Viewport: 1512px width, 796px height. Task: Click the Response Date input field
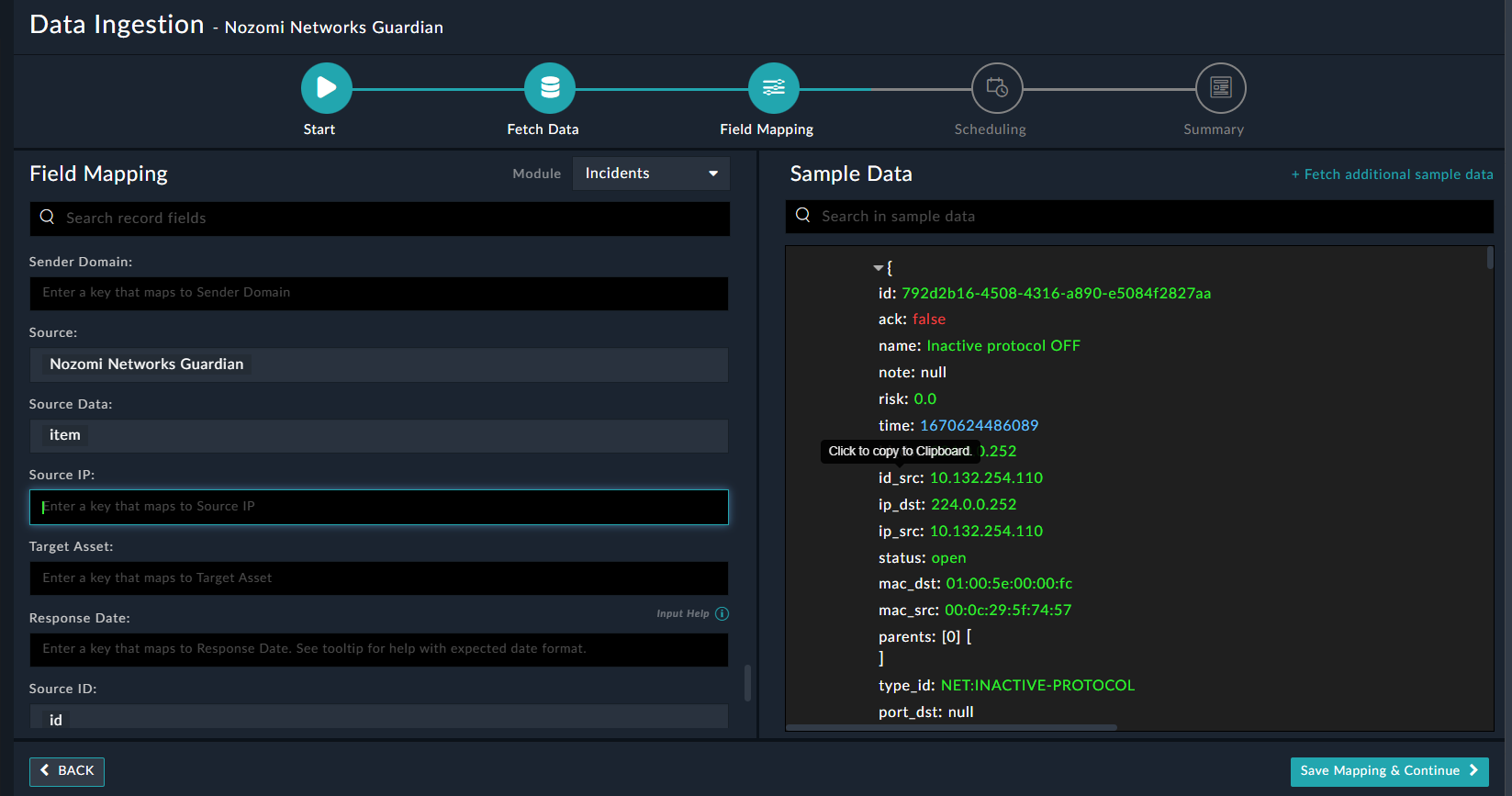pyautogui.click(x=378, y=649)
